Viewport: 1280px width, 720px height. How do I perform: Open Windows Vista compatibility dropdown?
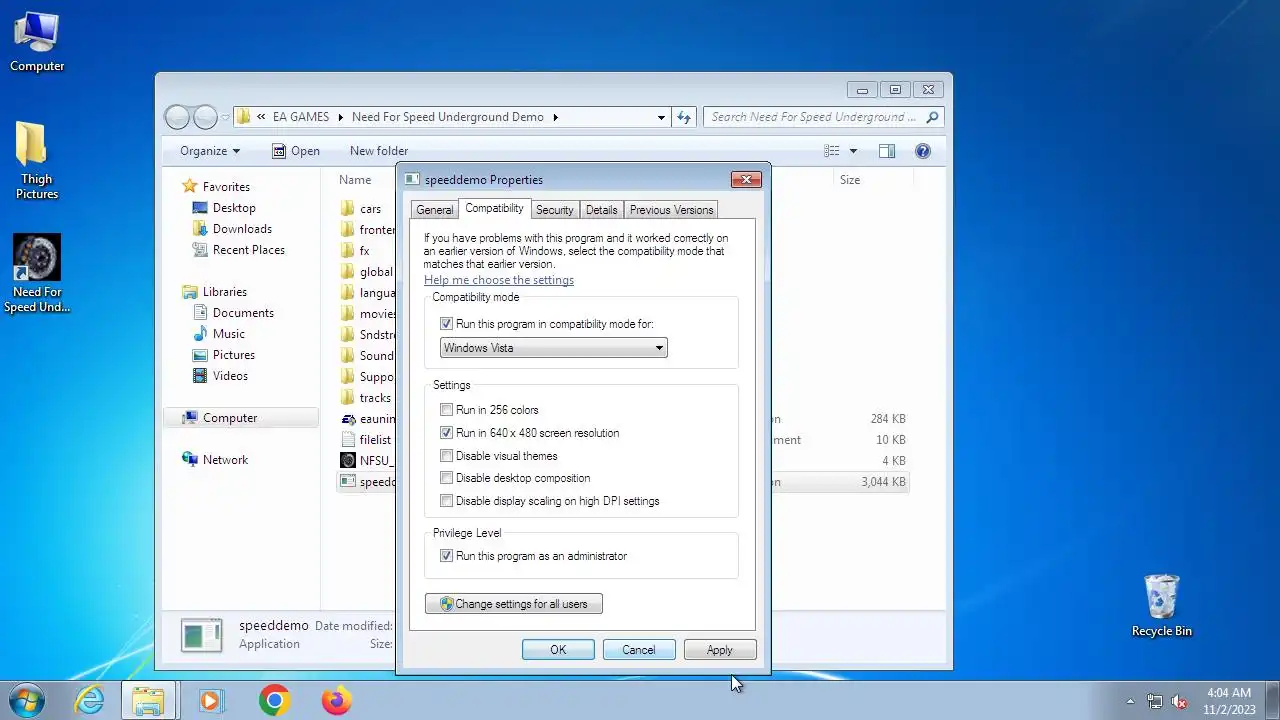click(553, 348)
